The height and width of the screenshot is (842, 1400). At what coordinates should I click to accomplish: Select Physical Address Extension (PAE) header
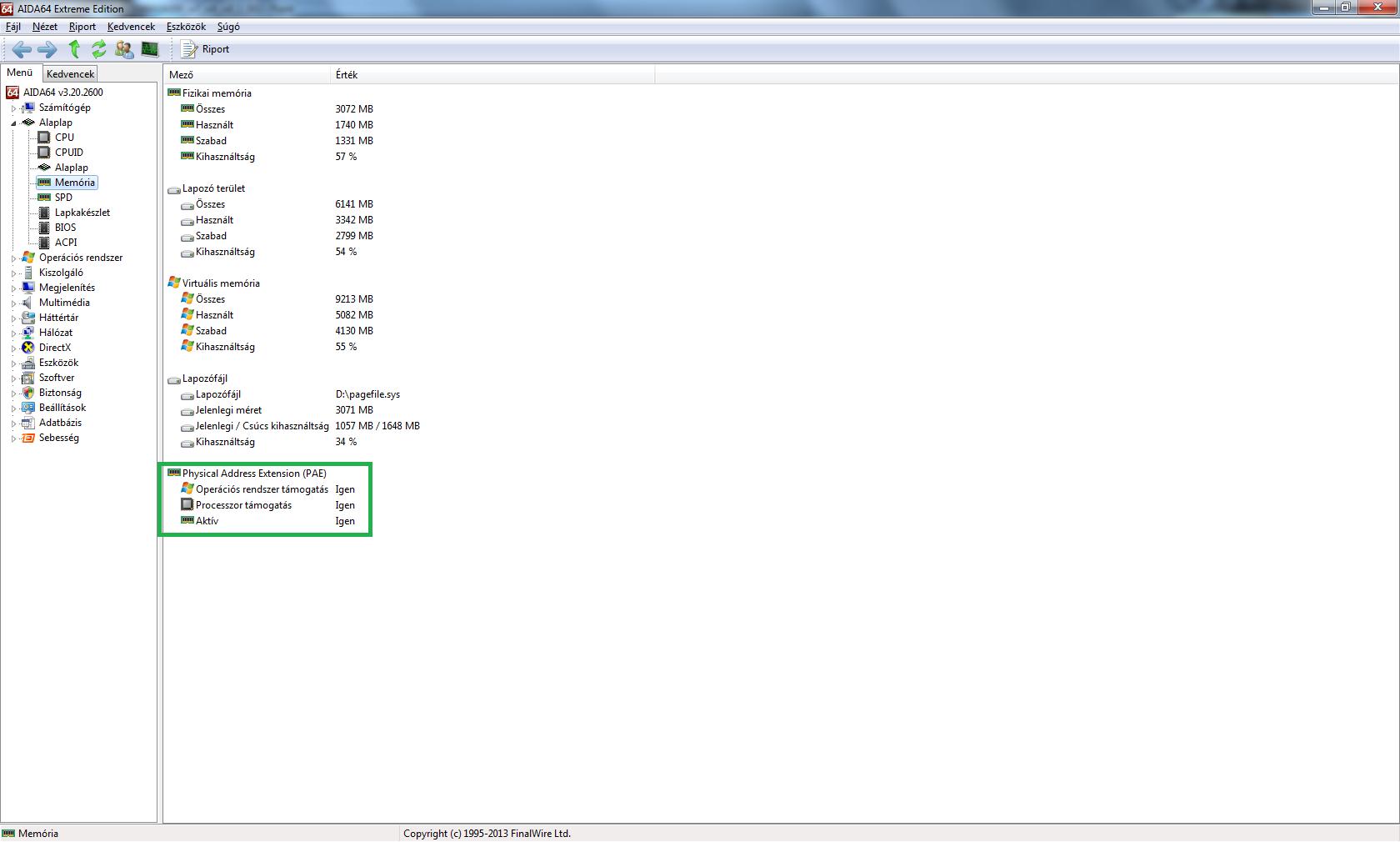254,474
